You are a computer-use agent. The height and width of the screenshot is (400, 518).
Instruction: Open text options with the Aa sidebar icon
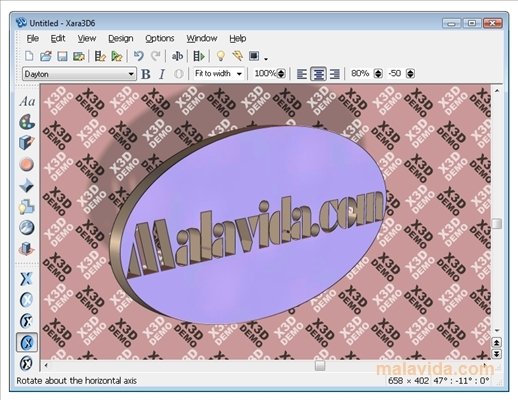(x=27, y=101)
